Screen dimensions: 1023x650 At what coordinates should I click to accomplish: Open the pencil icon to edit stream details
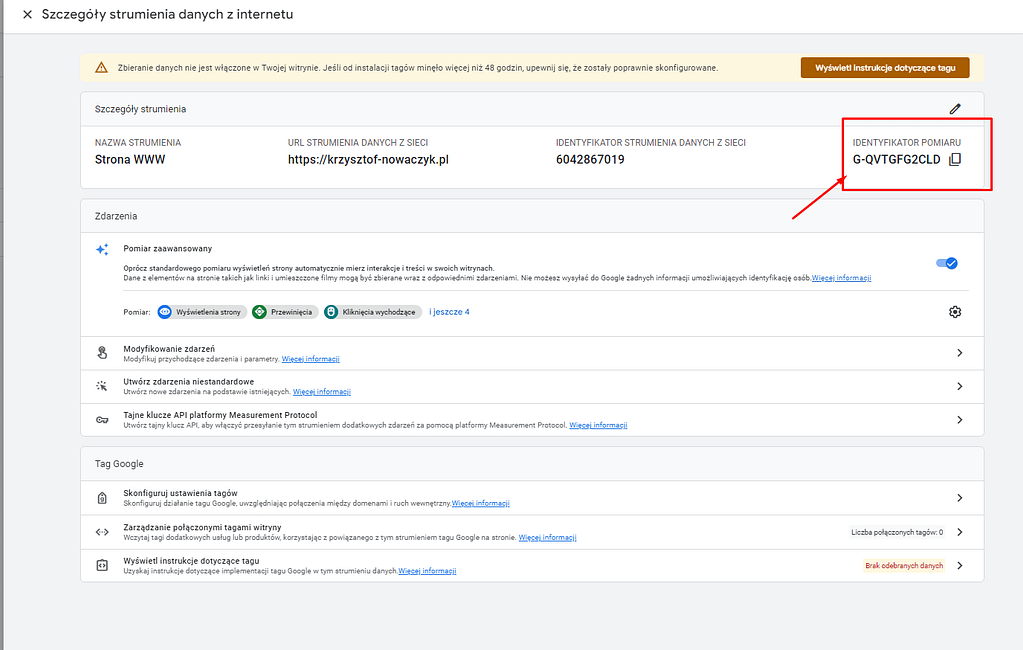point(955,107)
